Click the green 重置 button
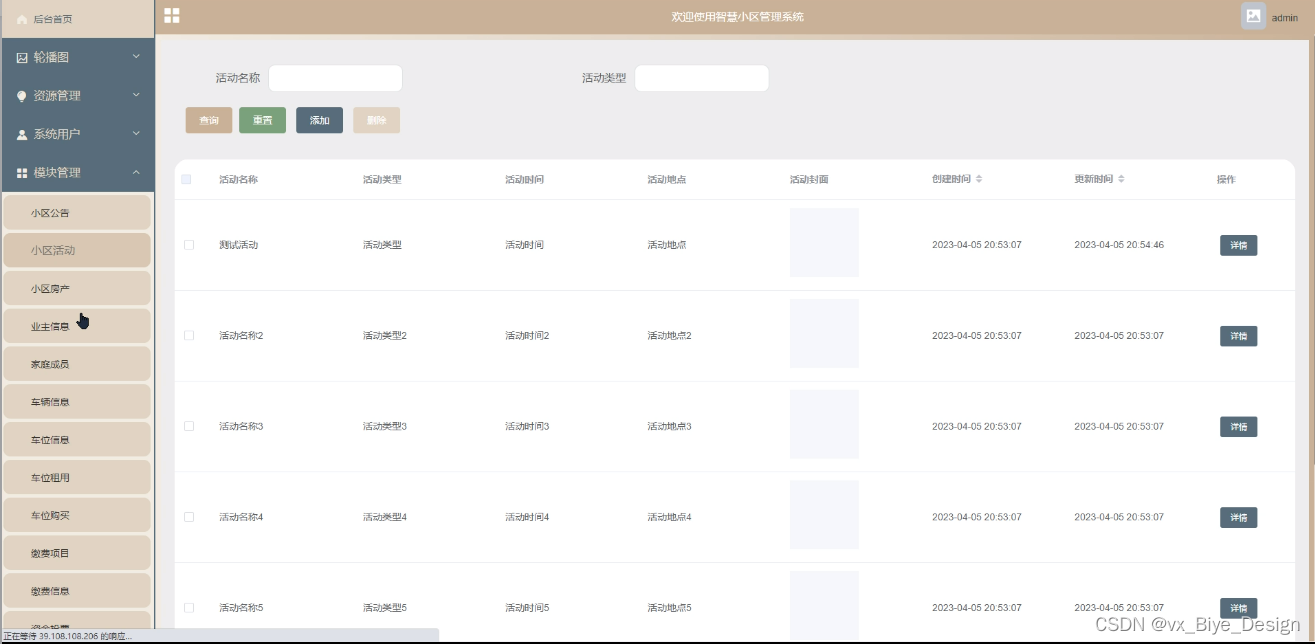 tap(262, 120)
